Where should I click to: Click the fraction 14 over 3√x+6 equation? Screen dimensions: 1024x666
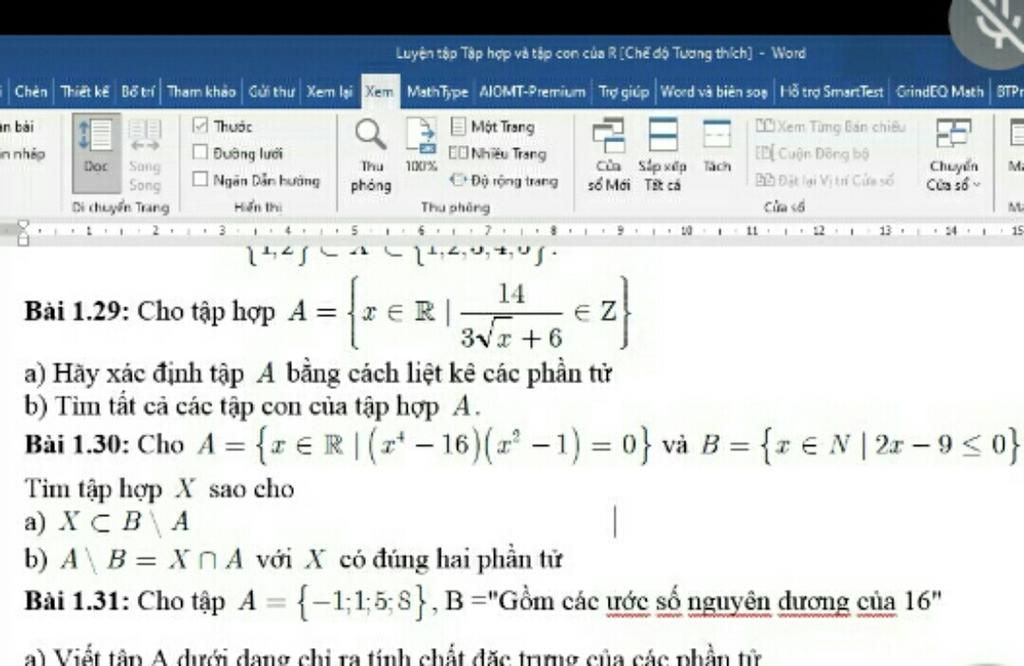tap(511, 315)
